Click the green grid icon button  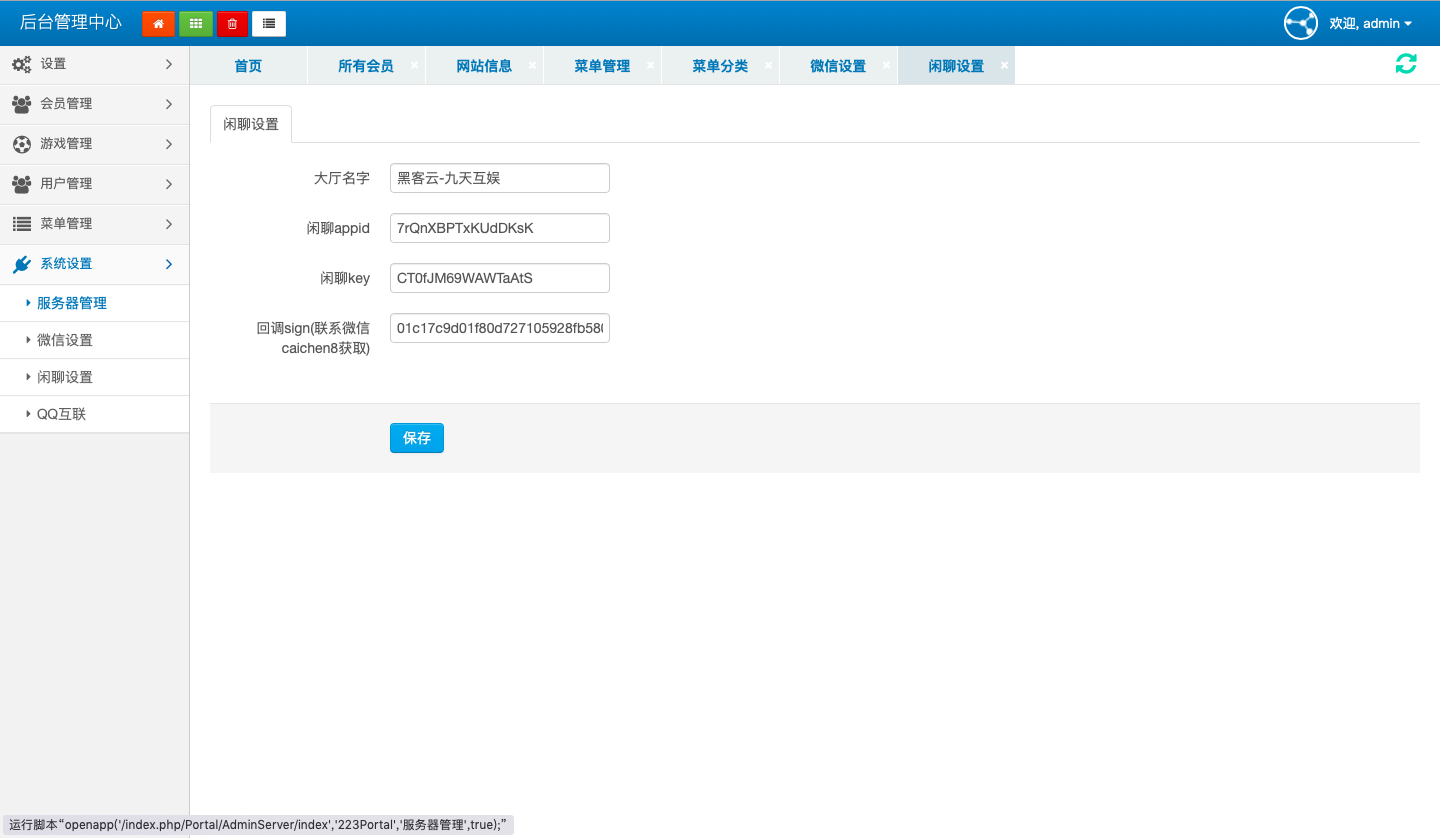click(x=195, y=24)
